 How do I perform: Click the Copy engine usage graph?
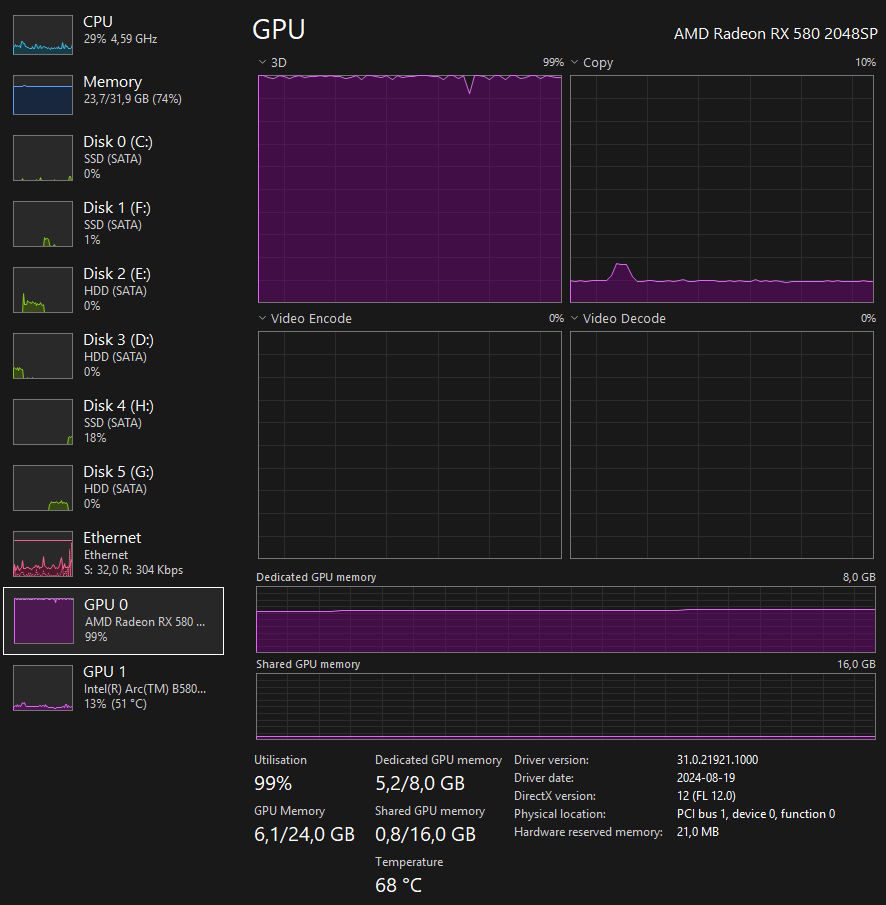[x=721, y=189]
